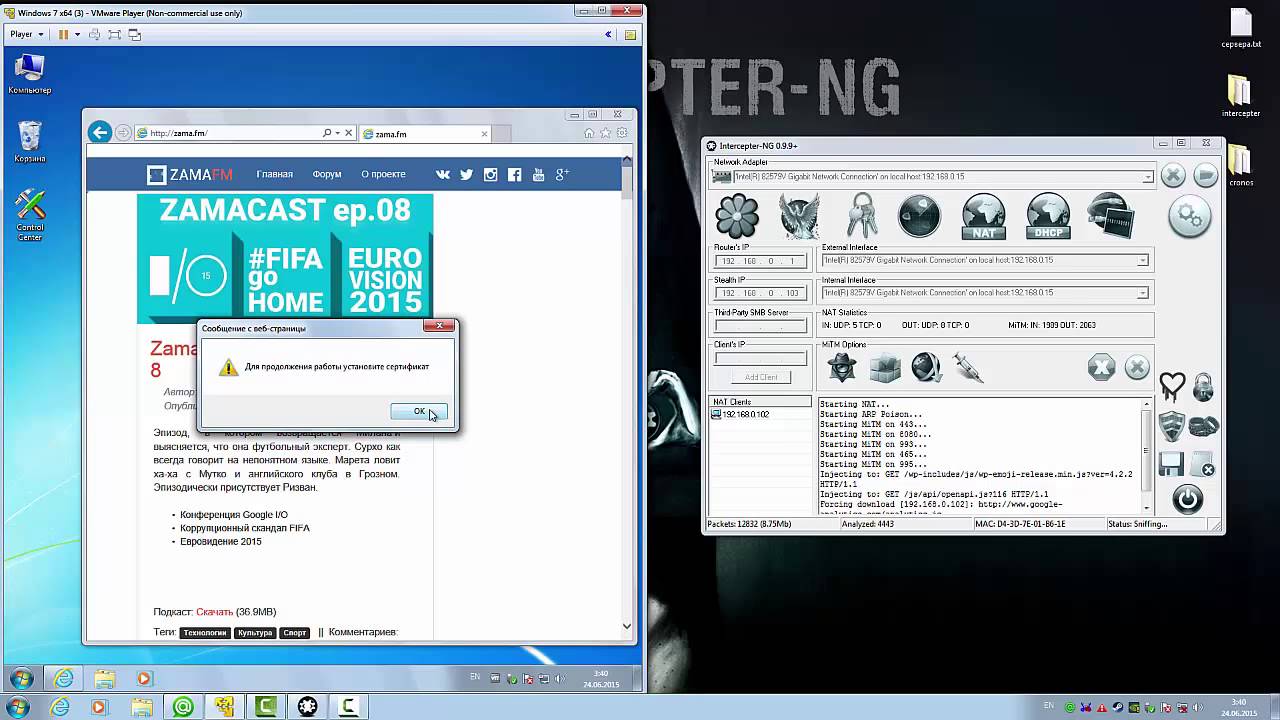Click OK in the certificate message dialog

[419, 412]
